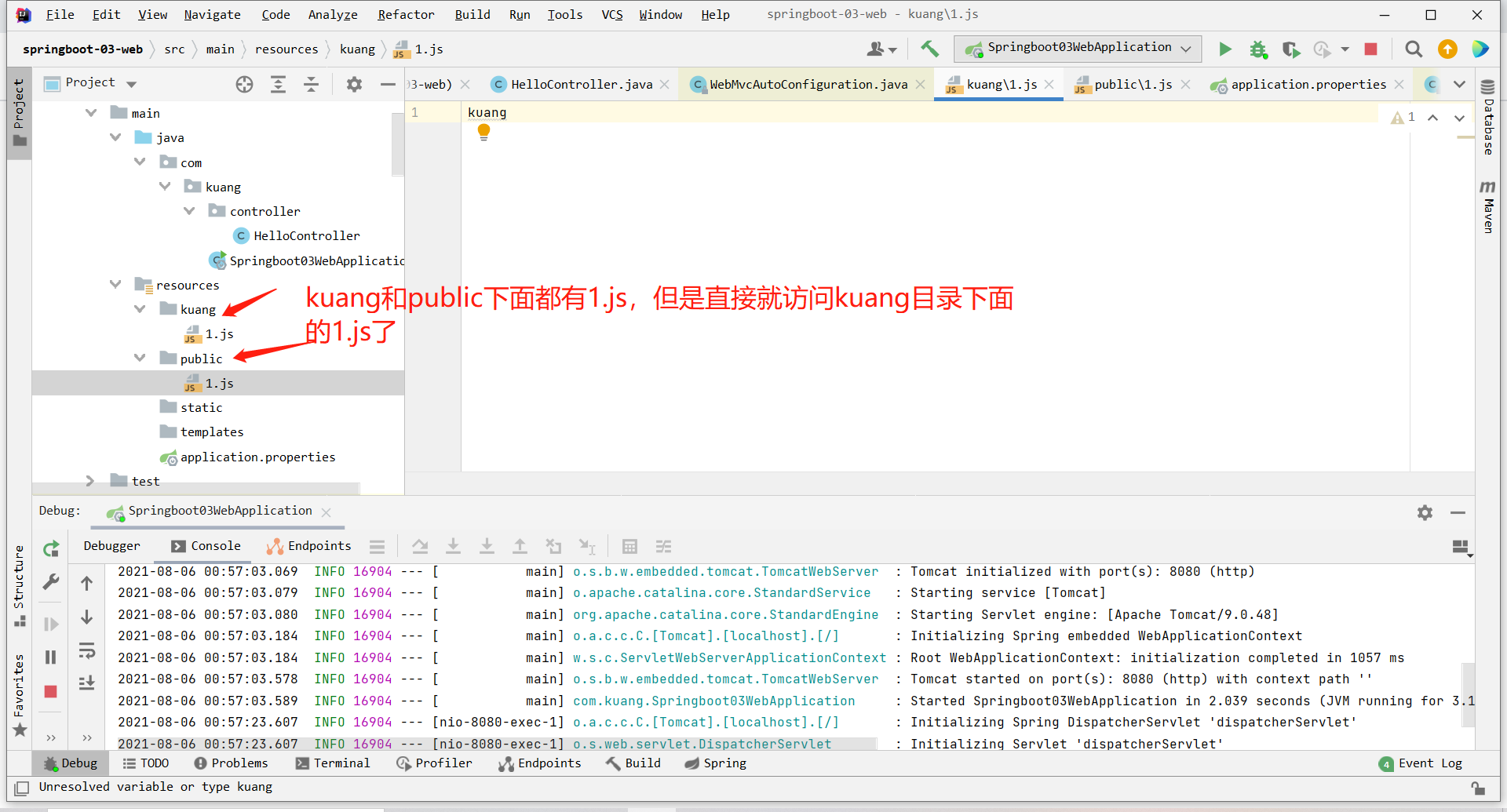Hide the Project panel with minus icon
The width and height of the screenshot is (1507, 812).
[x=388, y=85]
